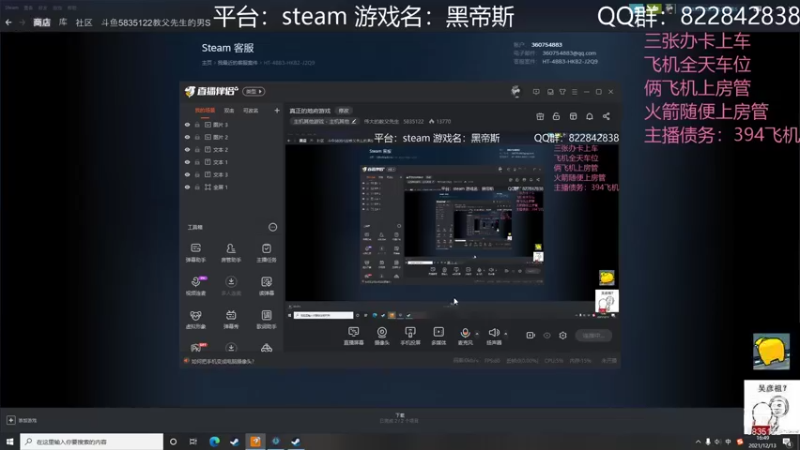Switch to the first scene tab
800x450 pixels.
205,110
